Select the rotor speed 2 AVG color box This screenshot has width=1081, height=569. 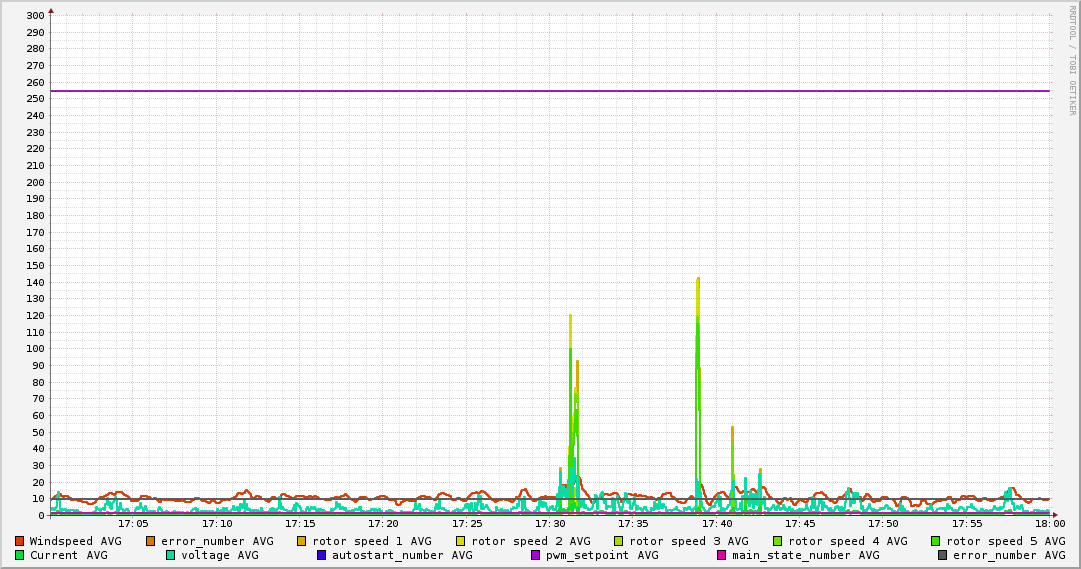point(461,541)
